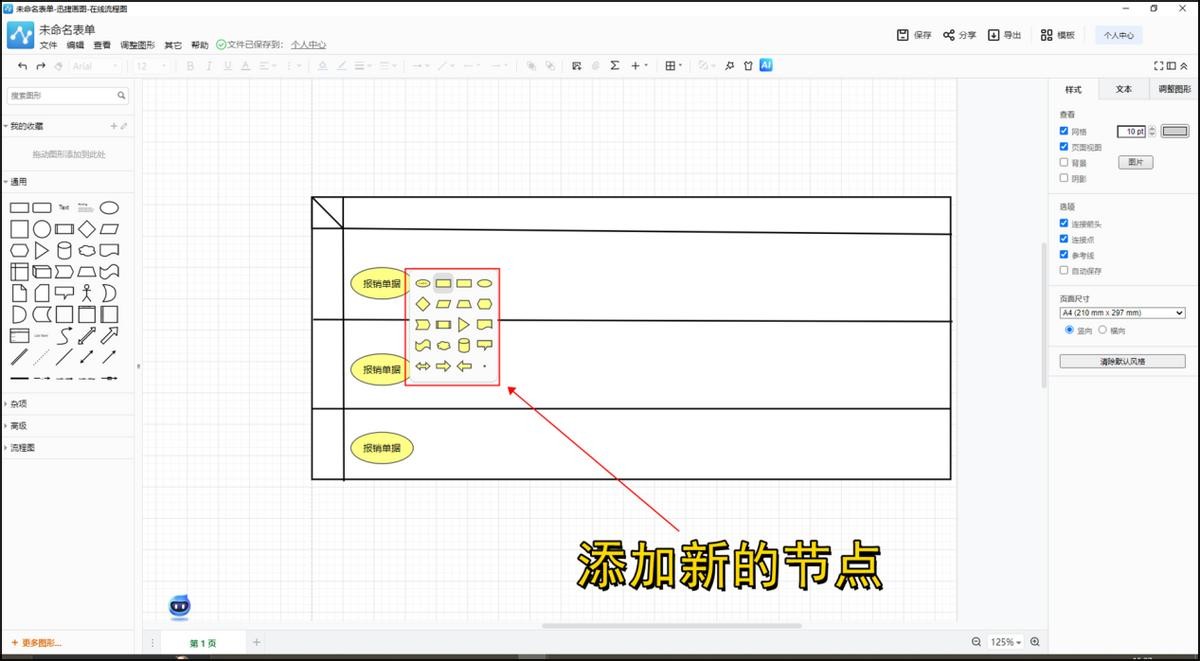This screenshot has width=1200, height=661.
Task: Click the undo arrow in the toolbar
Action: coord(23,66)
